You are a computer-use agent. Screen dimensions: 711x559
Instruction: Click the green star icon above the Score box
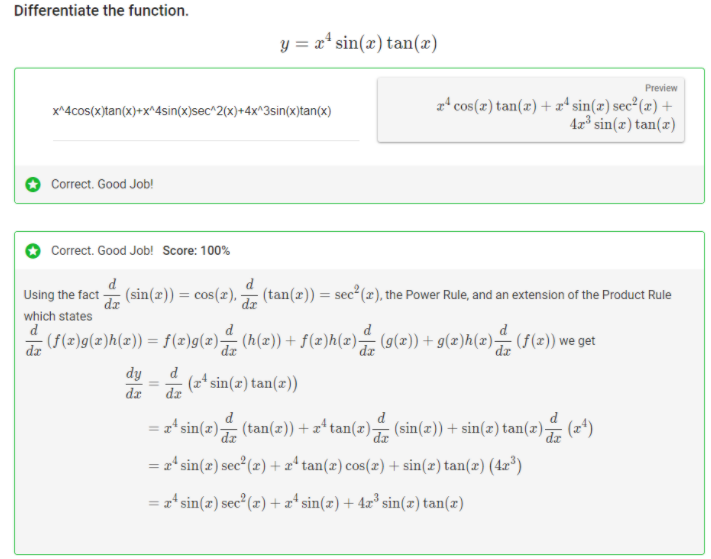[x=33, y=184]
